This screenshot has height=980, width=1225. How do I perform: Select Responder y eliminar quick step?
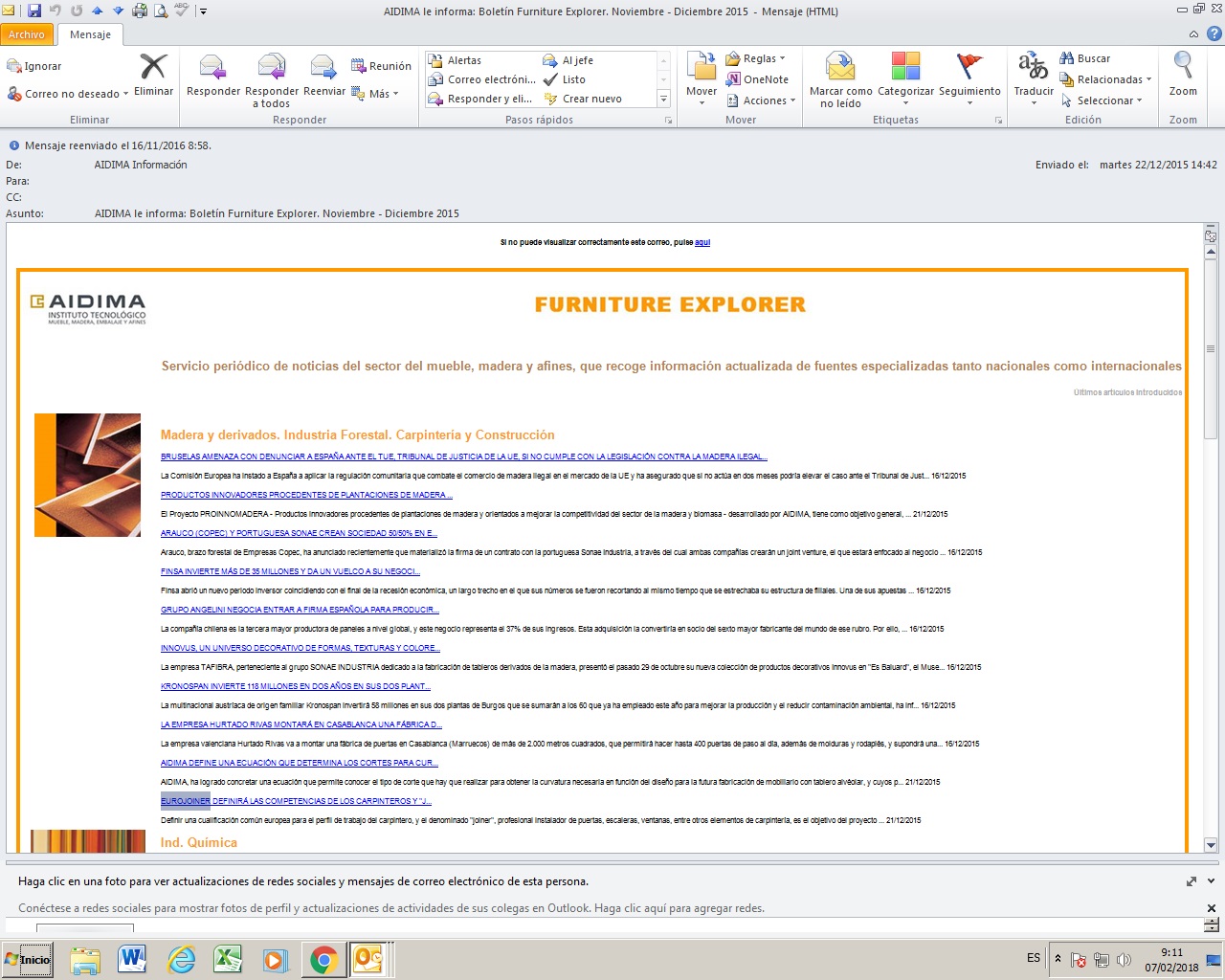(479, 99)
